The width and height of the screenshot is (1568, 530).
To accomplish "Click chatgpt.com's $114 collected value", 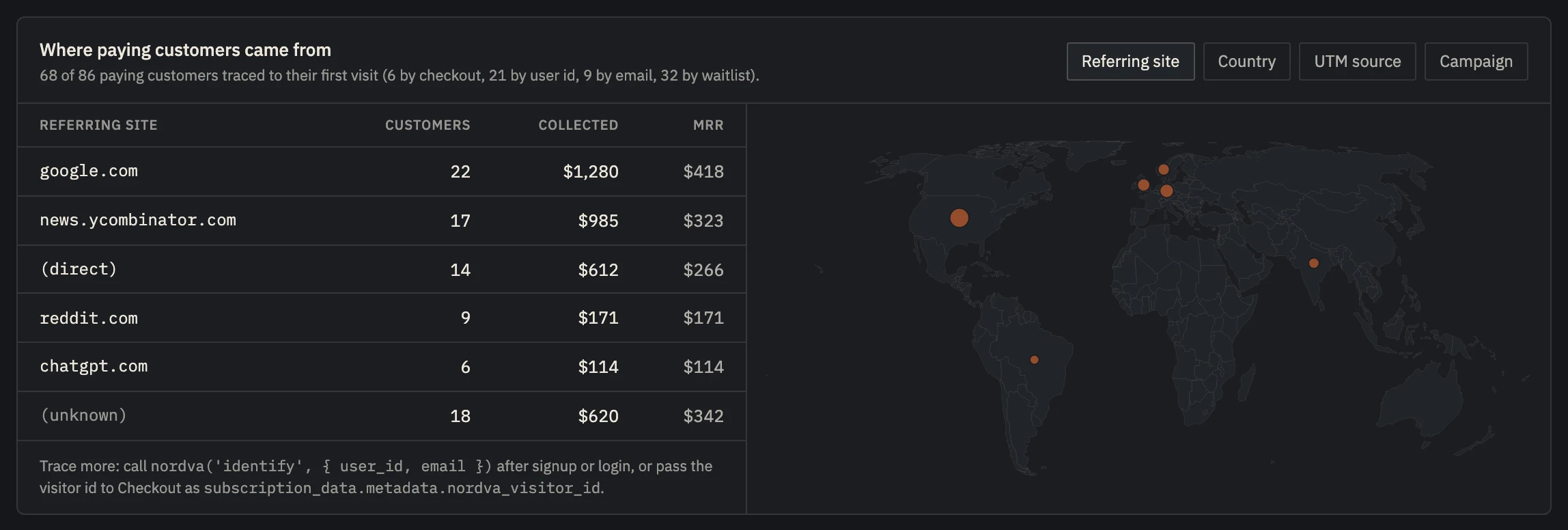I will pyautogui.click(x=598, y=367).
